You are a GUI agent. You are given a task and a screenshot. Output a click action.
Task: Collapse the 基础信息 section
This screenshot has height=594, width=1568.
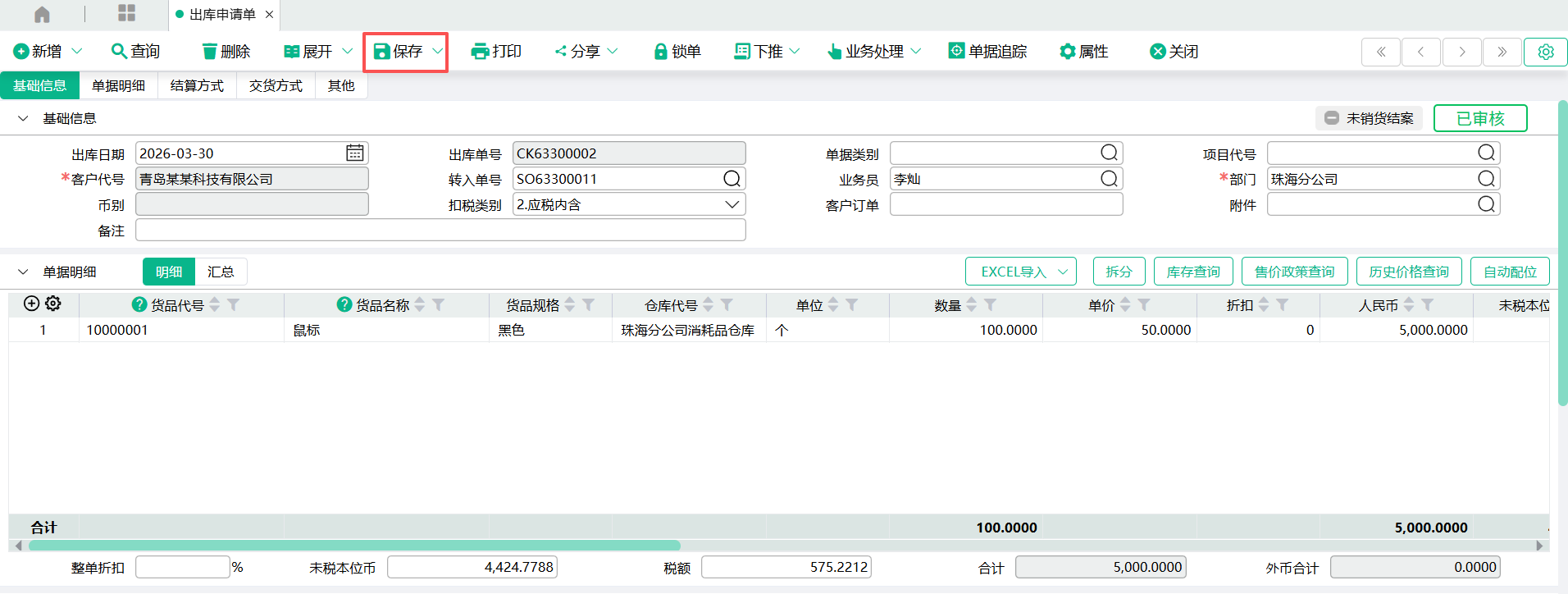point(23,119)
